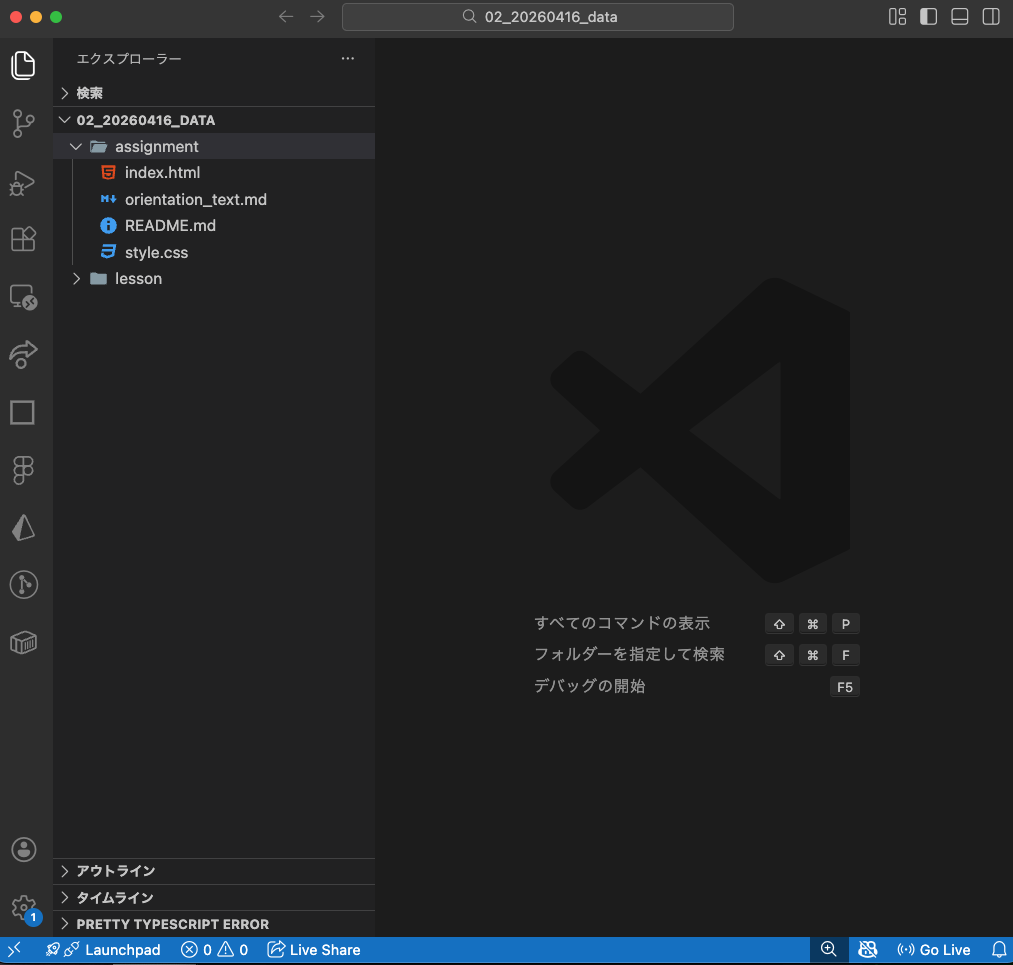Click the エクスプローラー panel title
The width and height of the screenshot is (1013, 965).
(129, 59)
